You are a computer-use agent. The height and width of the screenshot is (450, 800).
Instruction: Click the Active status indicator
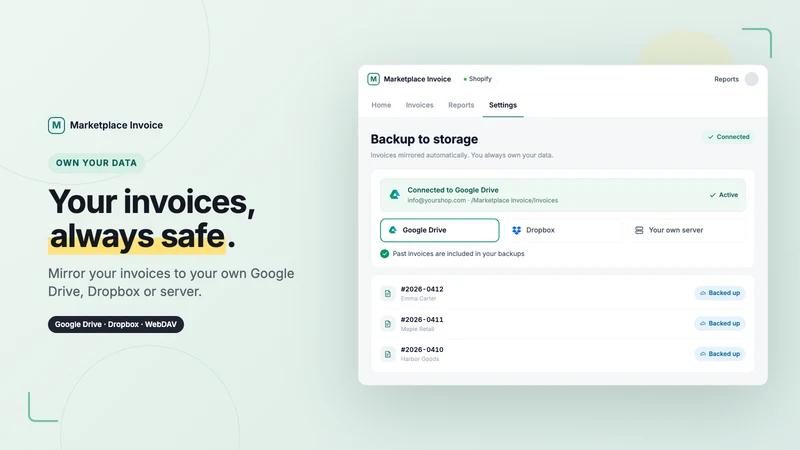(723, 195)
